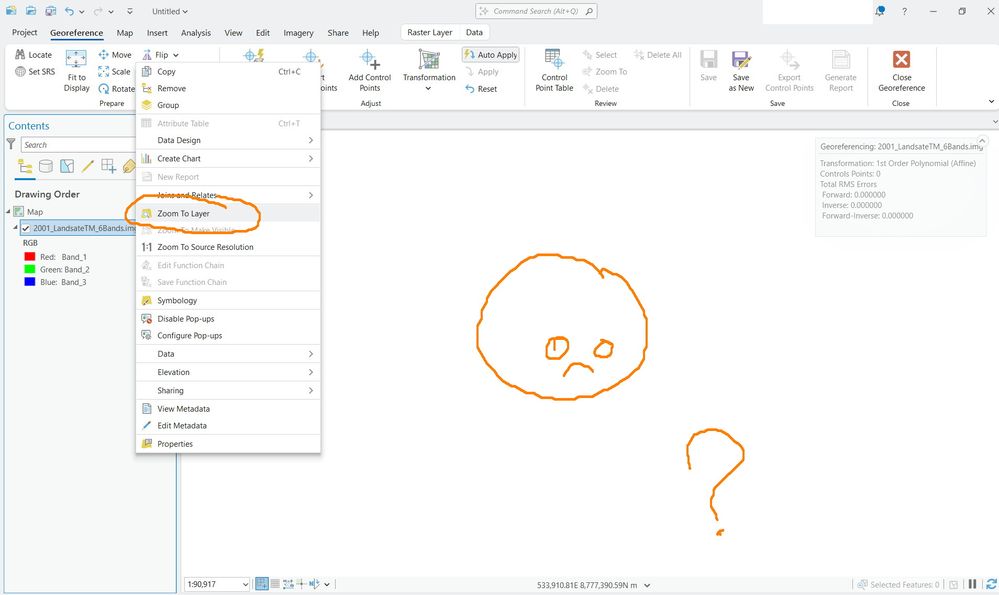The width and height of the screenshot is (999, 595).
Task: Click the open project icon in title bar
Action: tap(31, 11)
